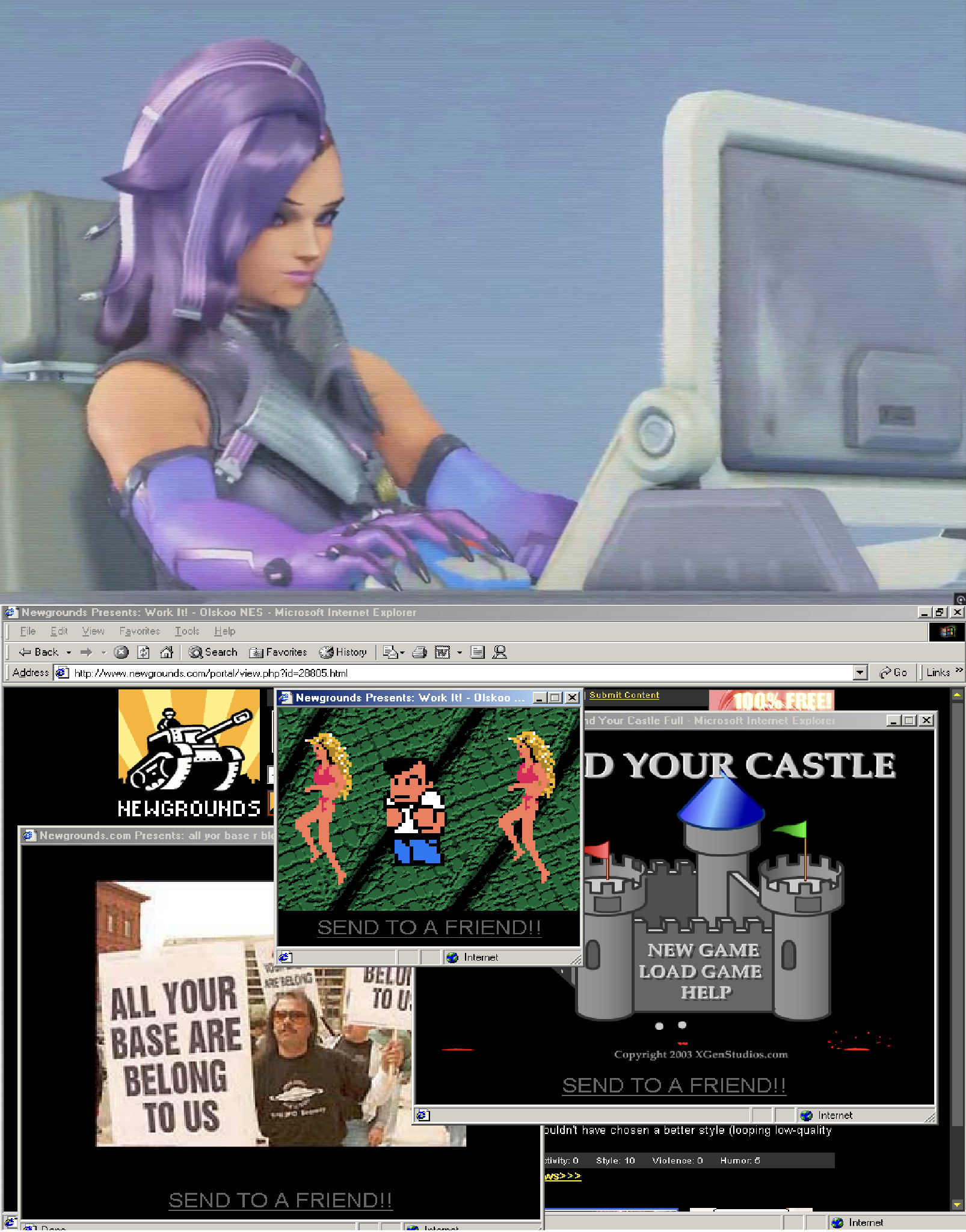
Task: Click the Internet zone globe in Work It! popup
Action: [x=452, y=957]
